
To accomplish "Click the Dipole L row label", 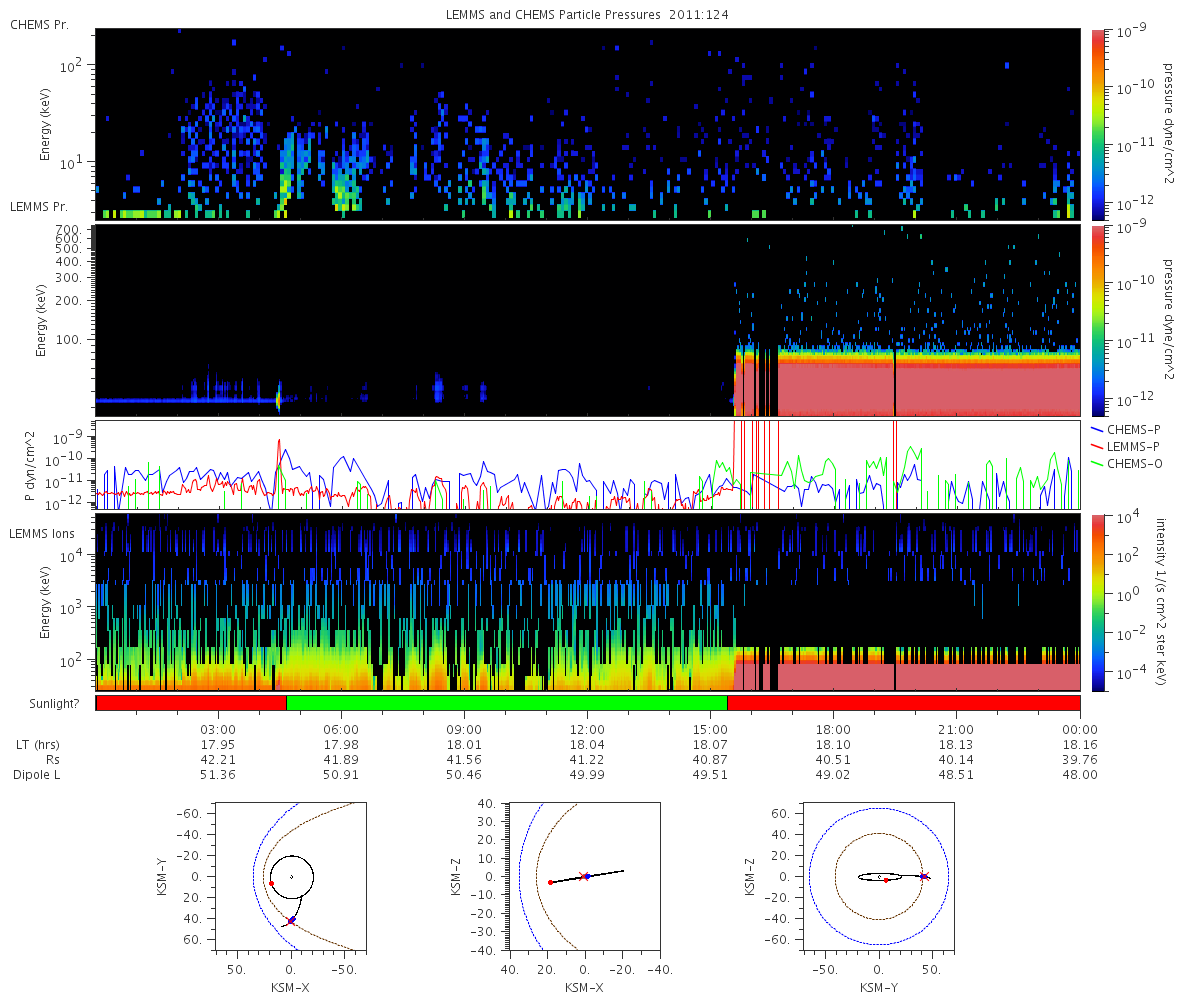I will click(39, 775).
